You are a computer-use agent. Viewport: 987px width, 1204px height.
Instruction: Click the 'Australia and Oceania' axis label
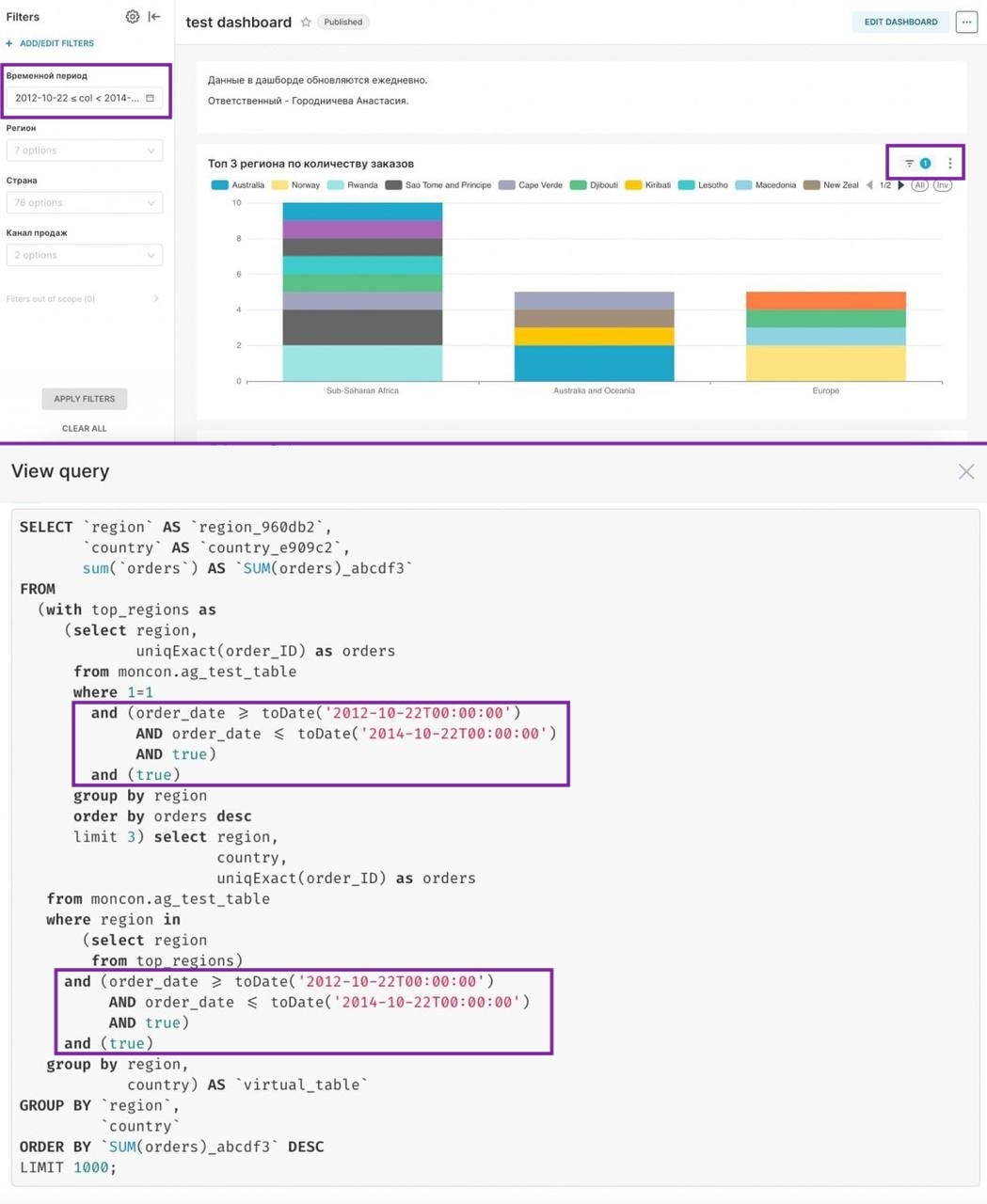[x=594, y=390]
